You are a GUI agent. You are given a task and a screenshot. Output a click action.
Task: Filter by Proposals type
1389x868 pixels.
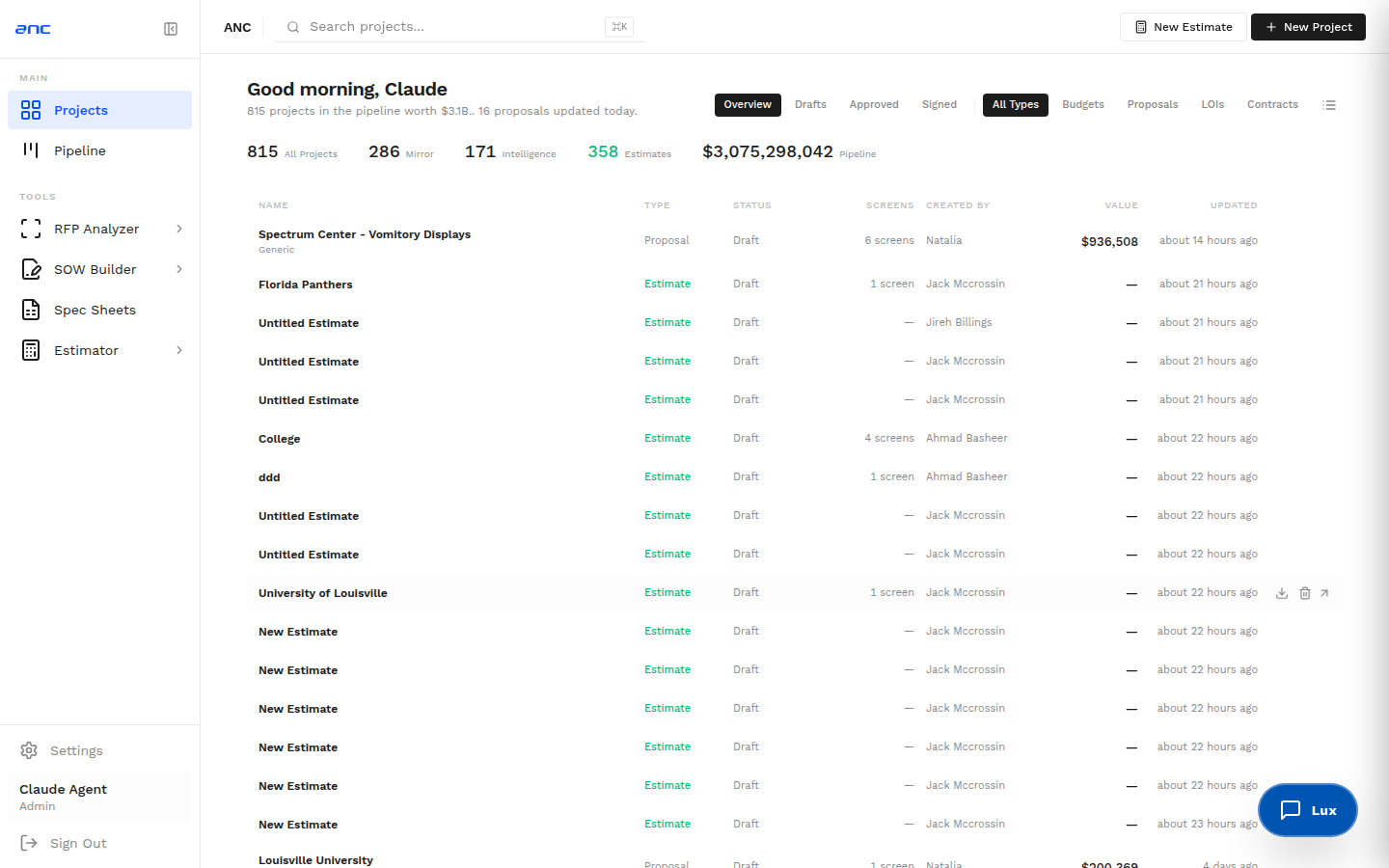1153,105
